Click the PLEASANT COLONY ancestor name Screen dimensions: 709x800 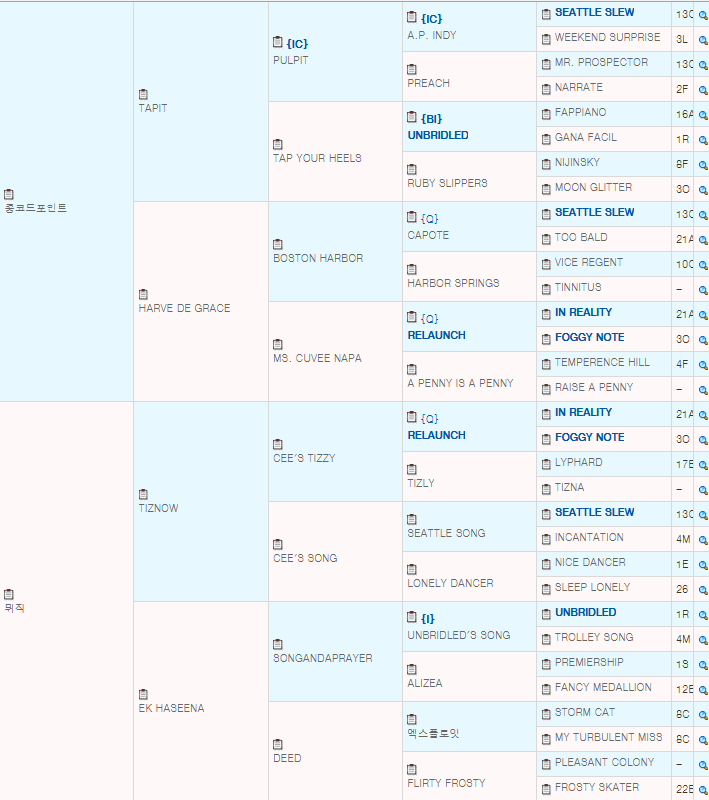coord(604,762)
